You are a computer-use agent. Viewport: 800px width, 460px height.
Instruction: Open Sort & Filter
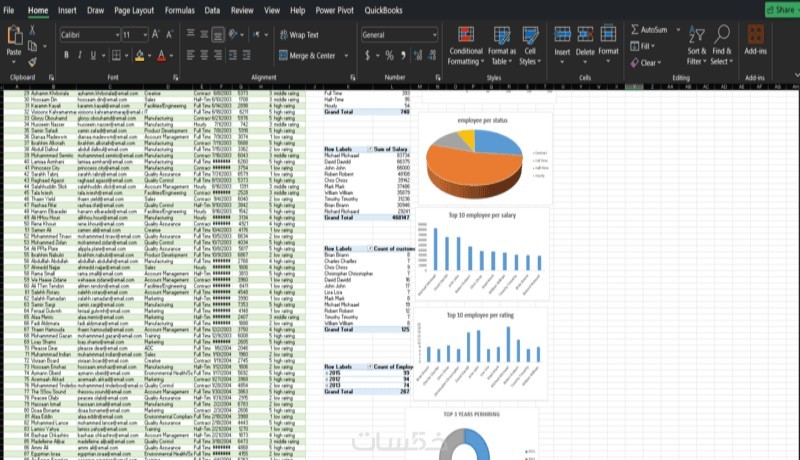tap(696, 45)
